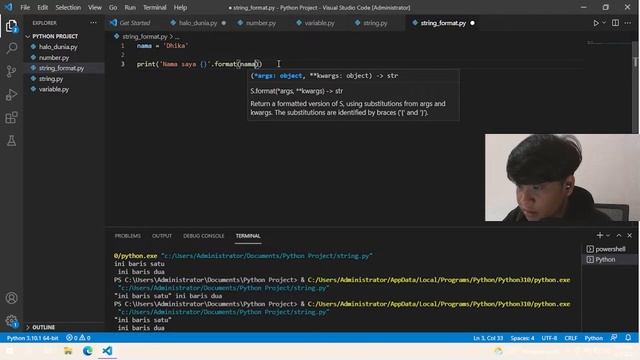The image size is (640, 360).
Task: Open the Help menu
Action: pyautogui.click(x=180, y=7)
